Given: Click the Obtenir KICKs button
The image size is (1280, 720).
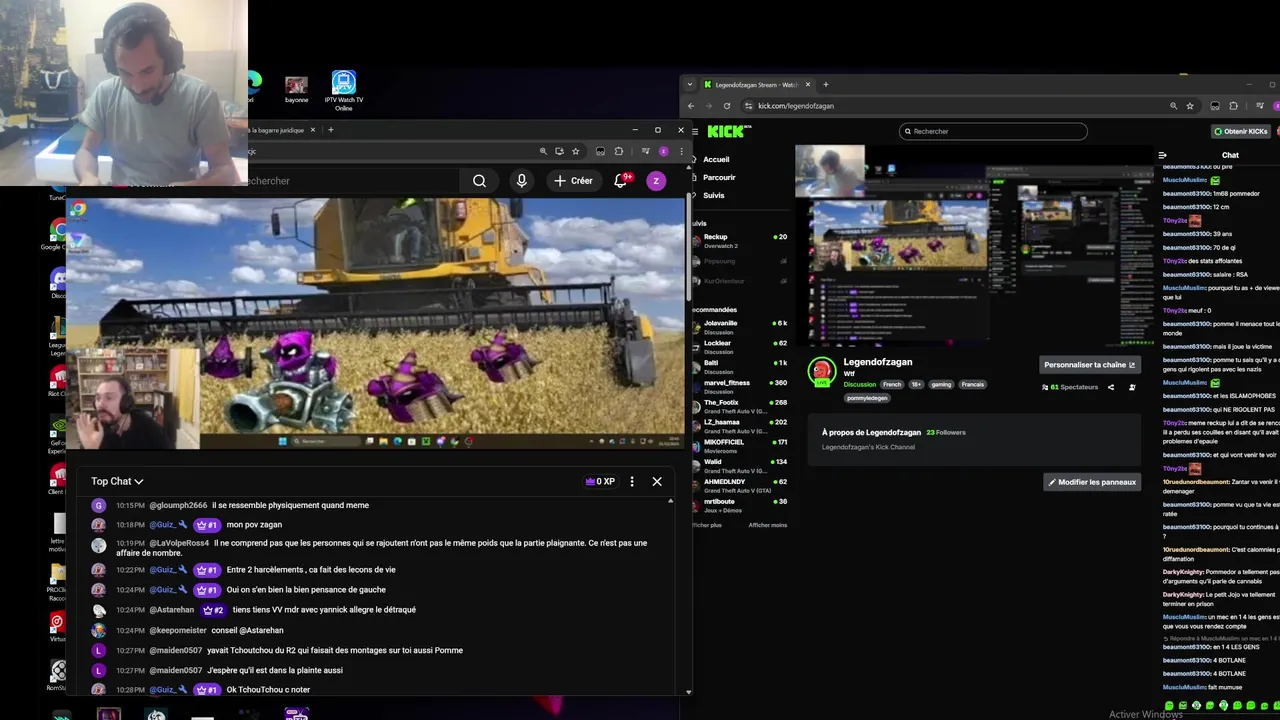Looking at the screenshot, I should point(1241,131).
